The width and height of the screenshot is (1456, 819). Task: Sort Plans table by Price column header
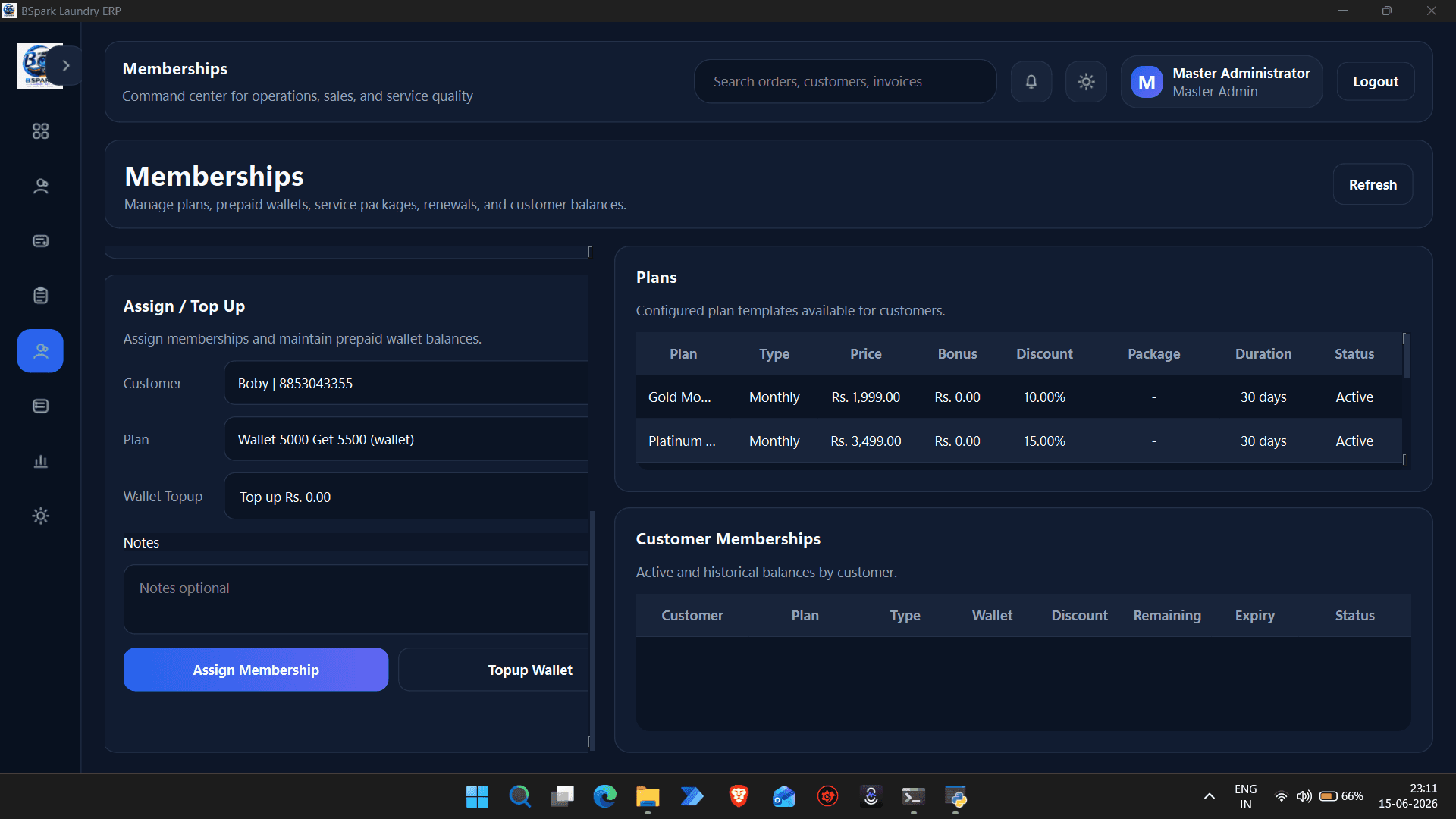(x=865, y=354)
